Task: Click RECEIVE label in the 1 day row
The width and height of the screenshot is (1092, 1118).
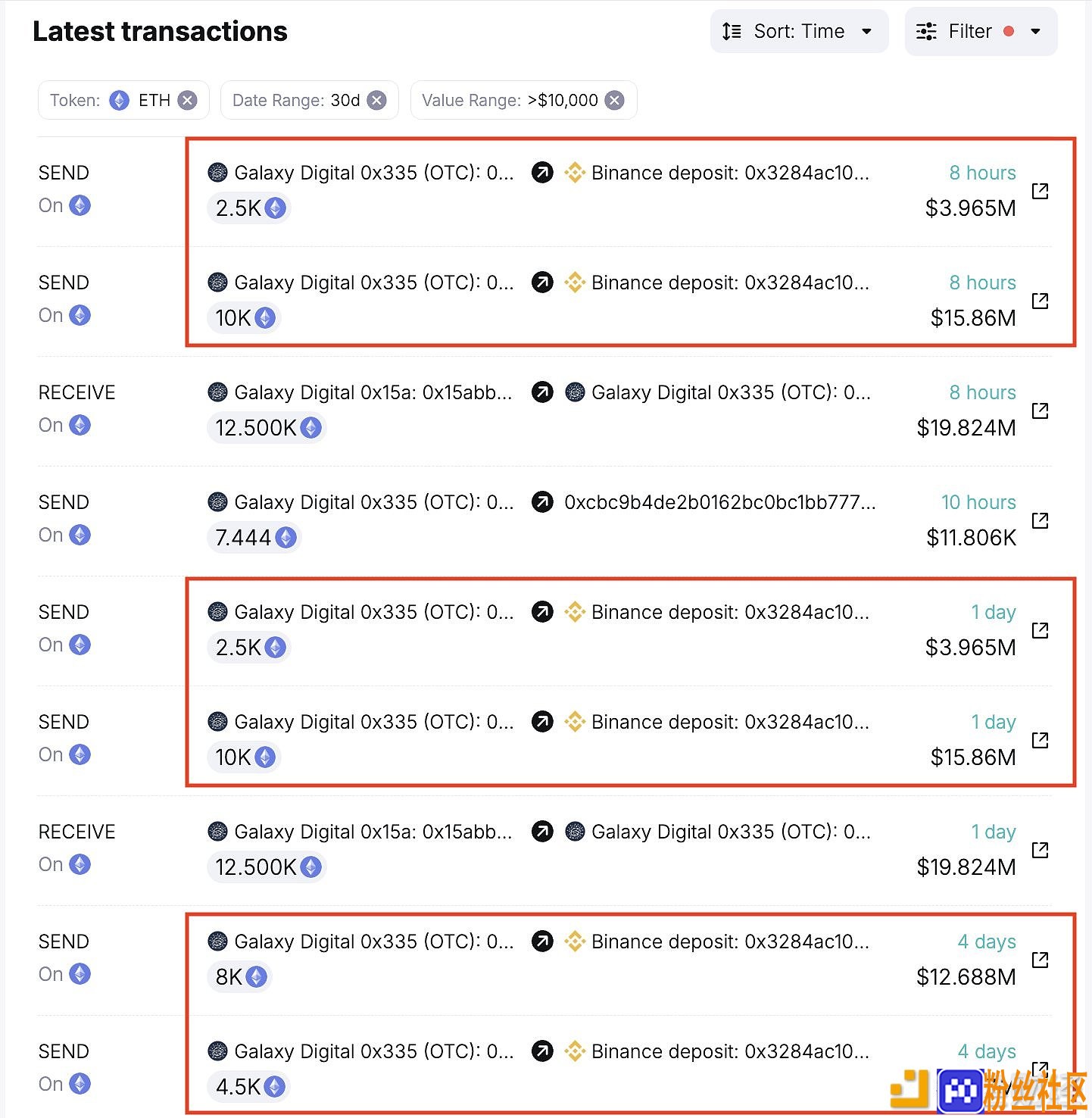Action: 76,832
